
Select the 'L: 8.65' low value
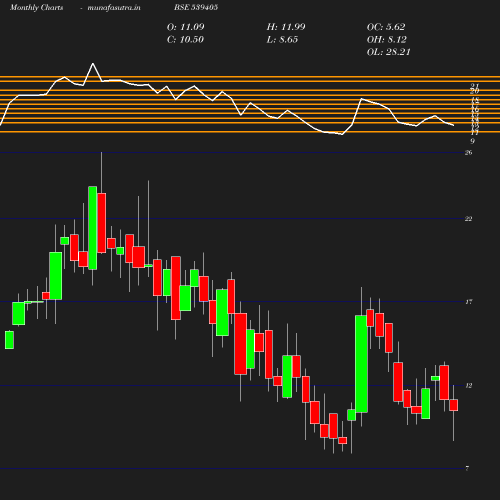282,39
